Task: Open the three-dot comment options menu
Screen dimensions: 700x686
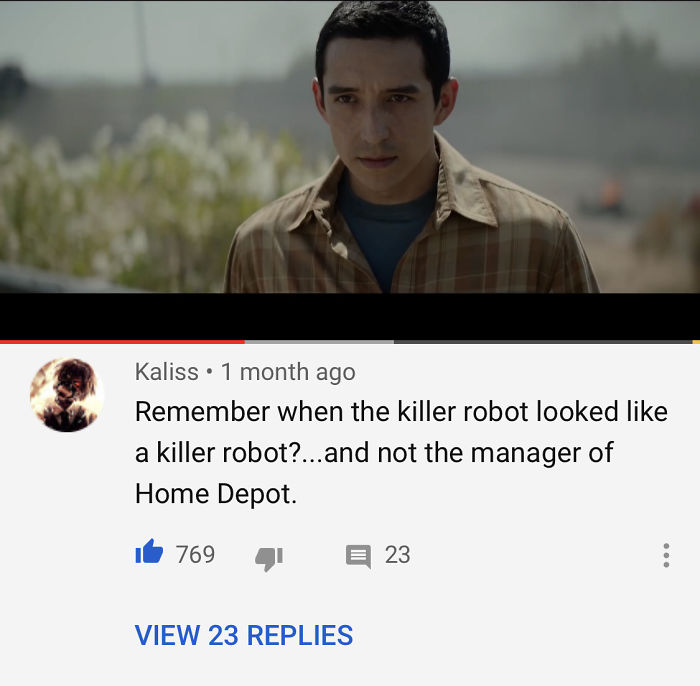Action: [x=666, y=555]
